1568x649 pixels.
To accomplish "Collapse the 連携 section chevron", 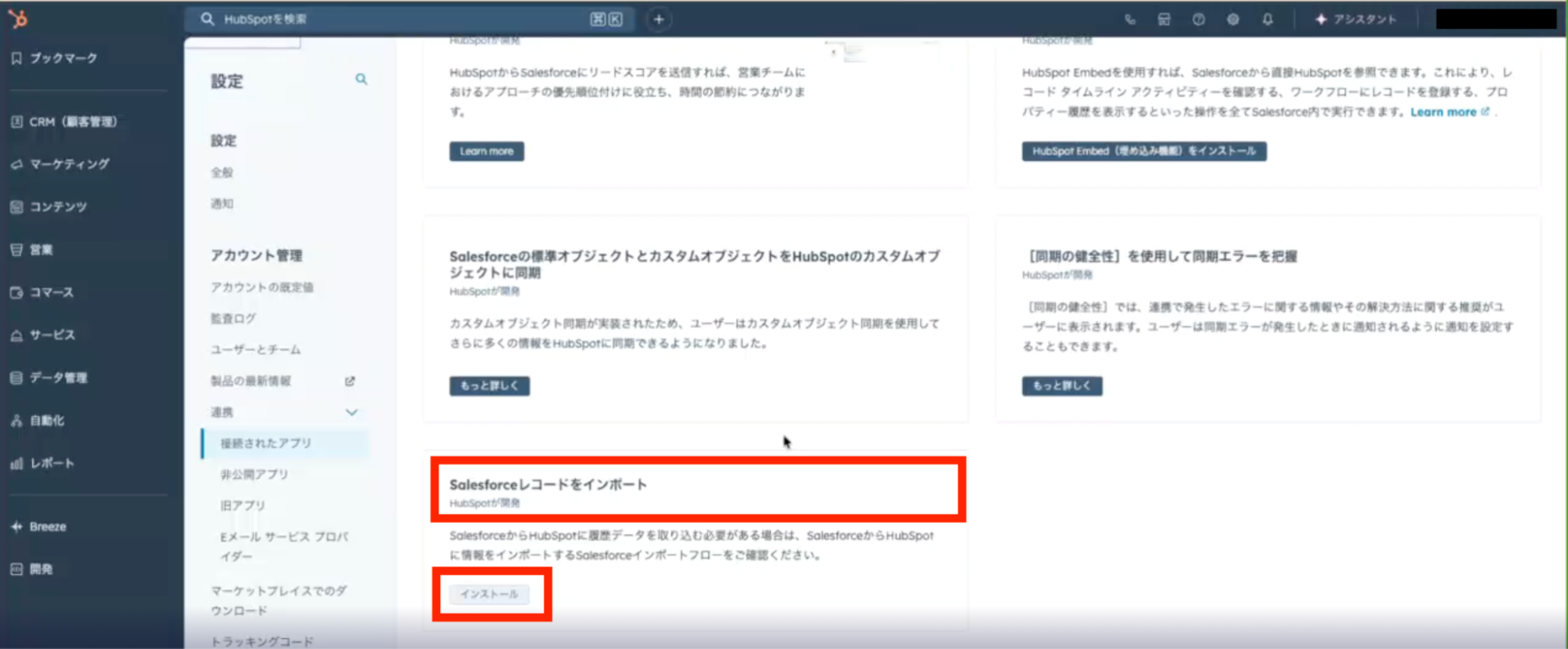I will pyautogui.click(x=351, y=412).
